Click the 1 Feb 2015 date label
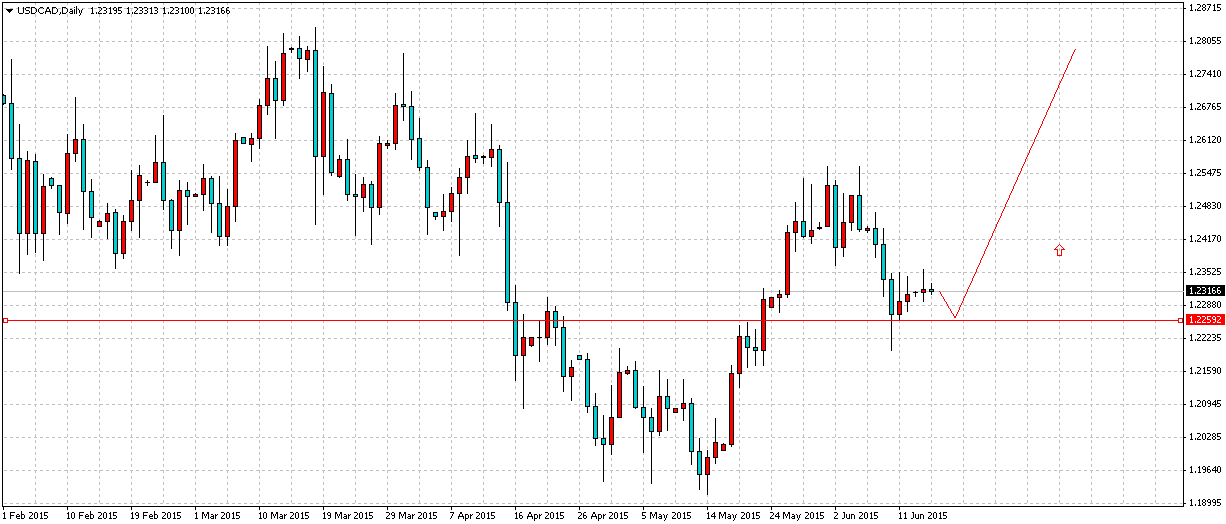 26,516
